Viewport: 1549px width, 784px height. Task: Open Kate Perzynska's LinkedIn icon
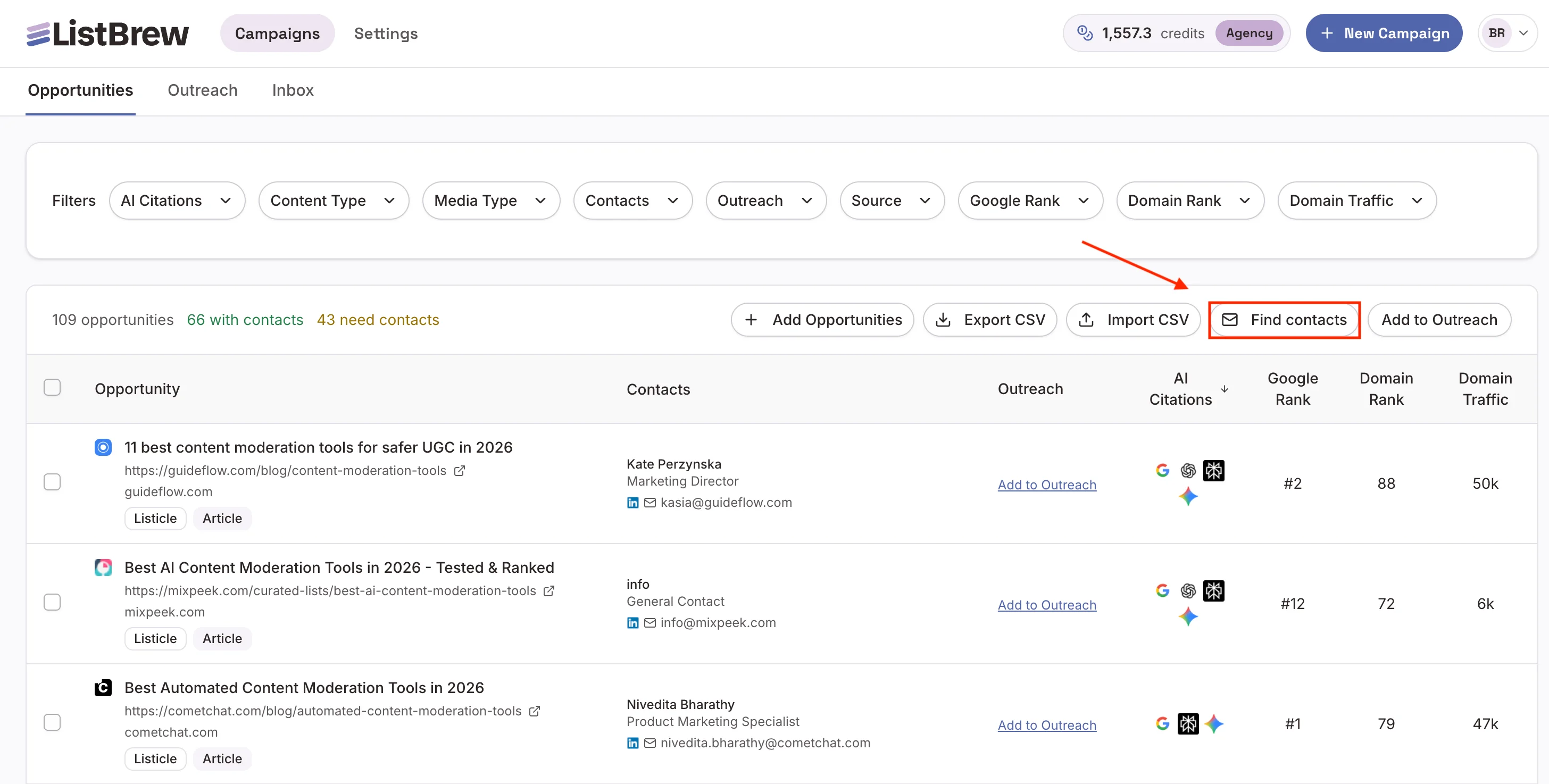coord(632,503)
